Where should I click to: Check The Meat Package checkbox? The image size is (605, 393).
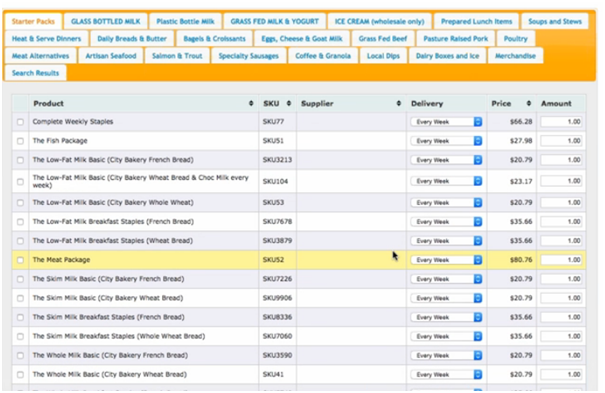coord(20,260)
